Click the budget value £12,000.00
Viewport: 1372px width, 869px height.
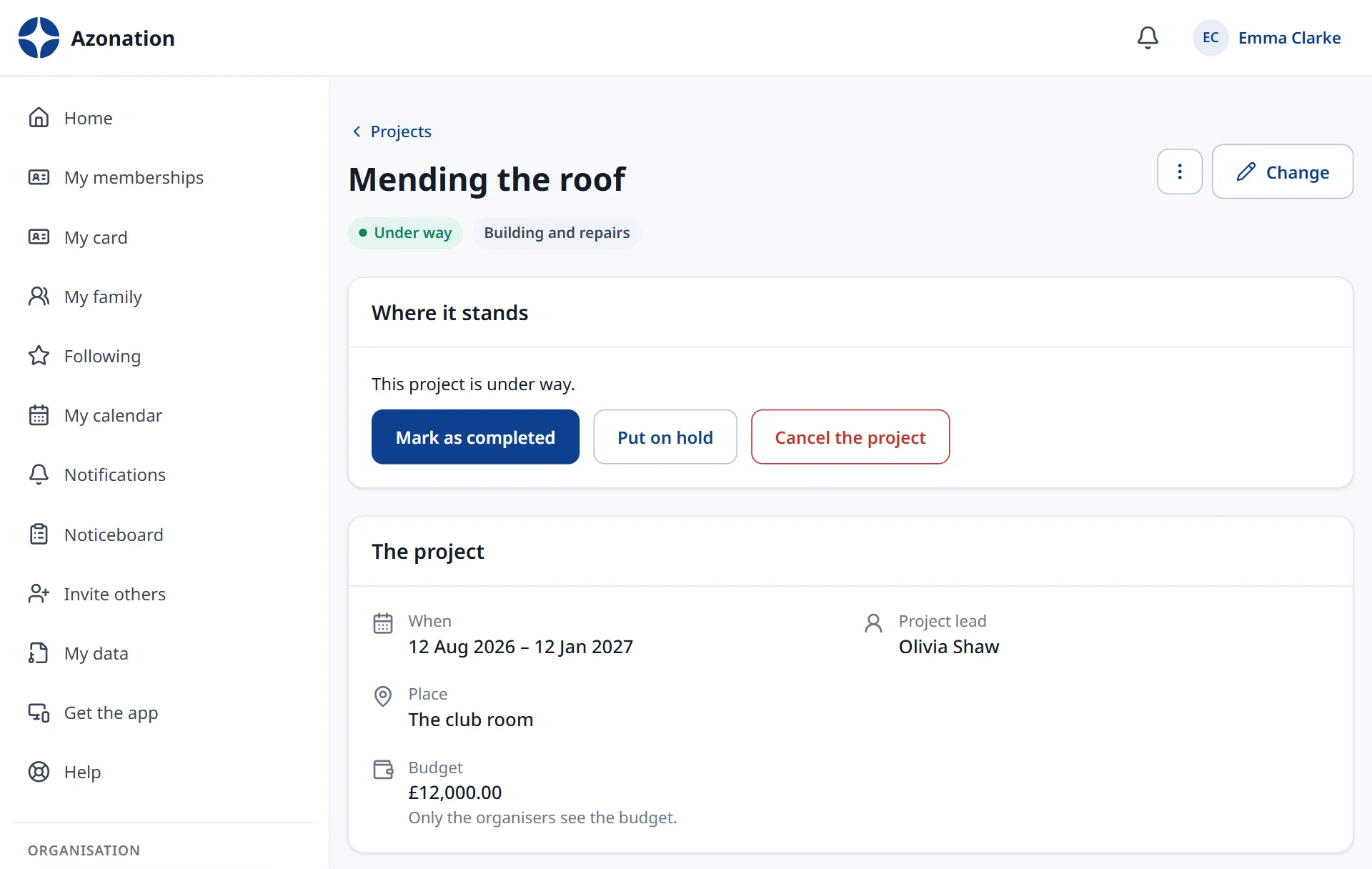(x=455, y=793)
